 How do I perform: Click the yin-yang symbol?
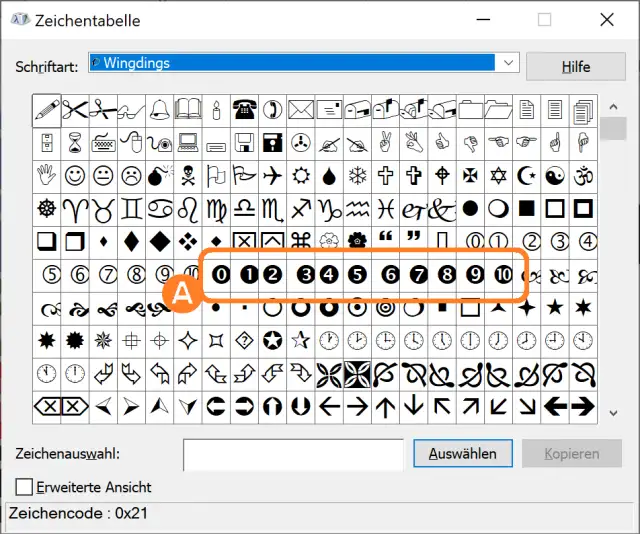coord(555,176)
